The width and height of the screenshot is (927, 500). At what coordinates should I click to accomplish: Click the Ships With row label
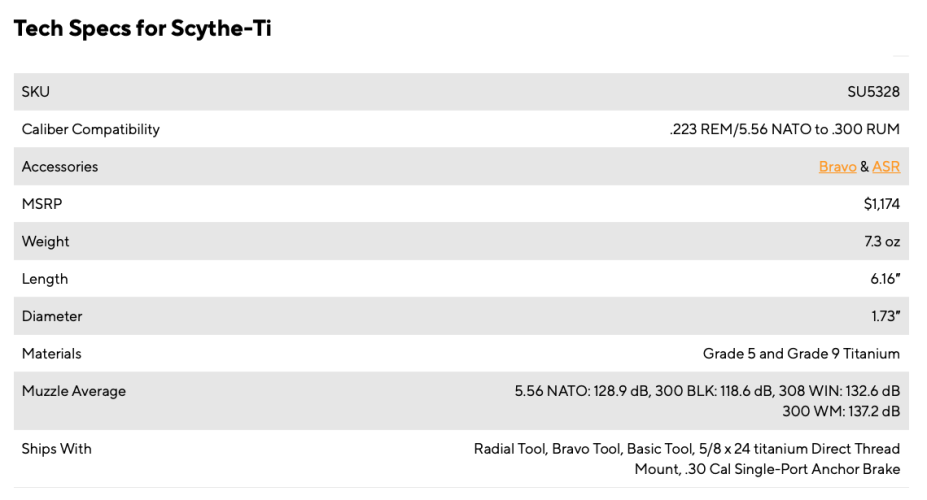click(57, 449)
